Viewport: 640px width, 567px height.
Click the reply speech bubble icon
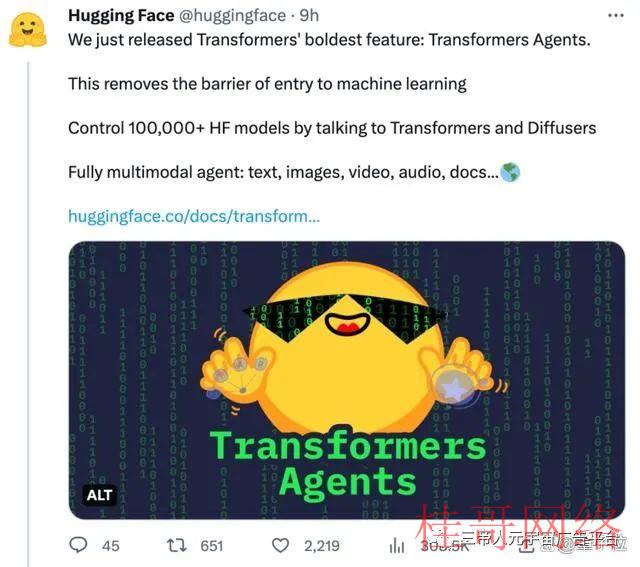click(x=78, y=545)
